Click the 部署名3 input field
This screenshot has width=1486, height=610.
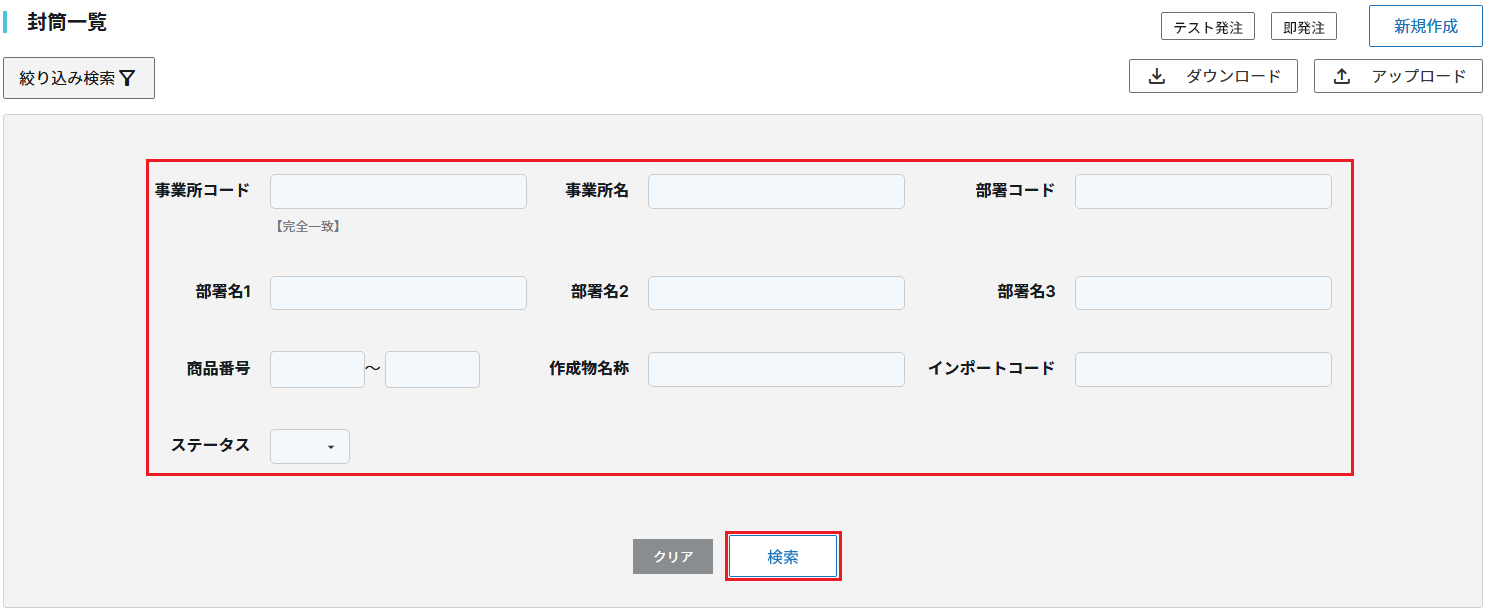pyautogui.click(x=1203, y=293)
